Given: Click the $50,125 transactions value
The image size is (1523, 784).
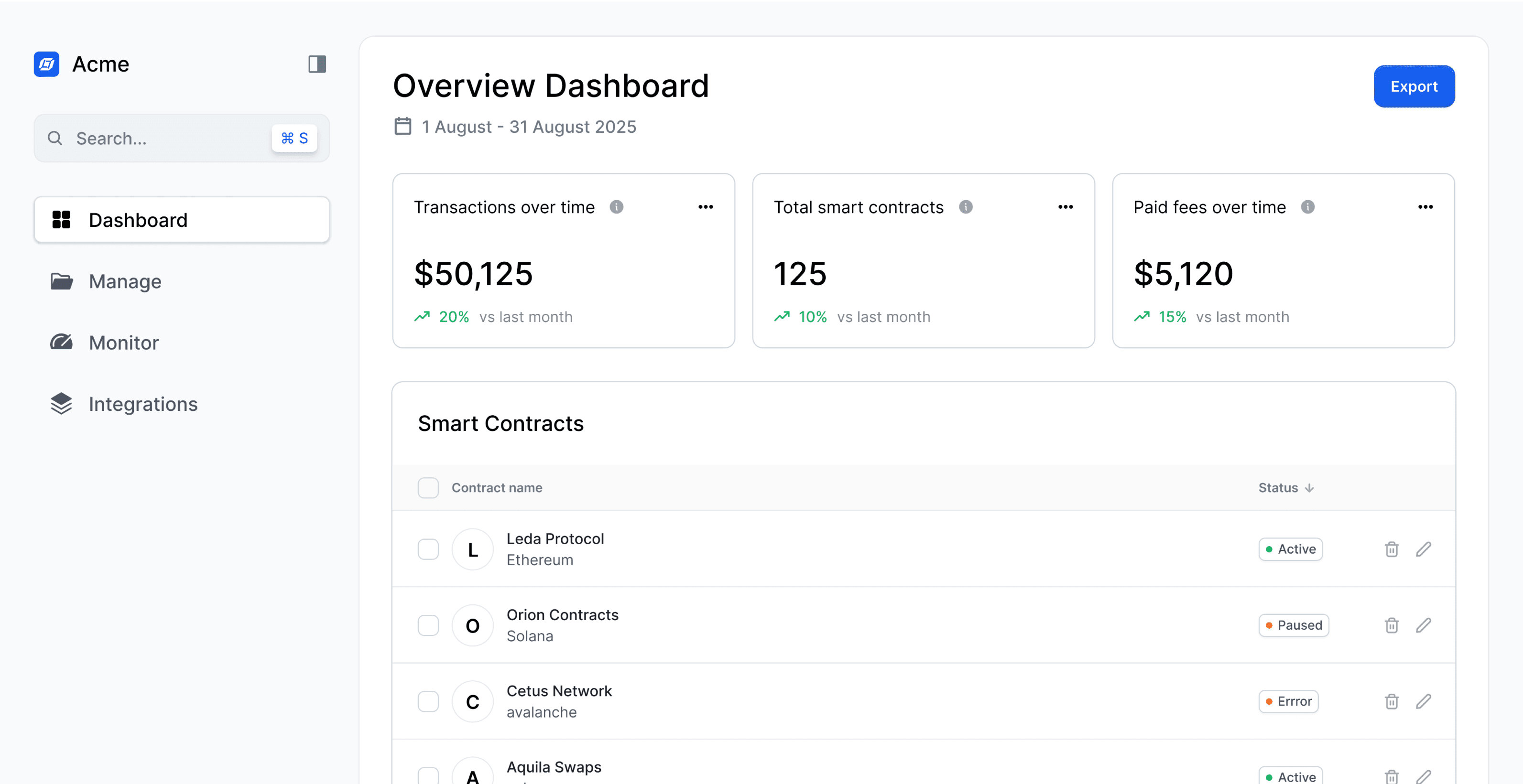Looking at the screenshot, I should 473,274.
